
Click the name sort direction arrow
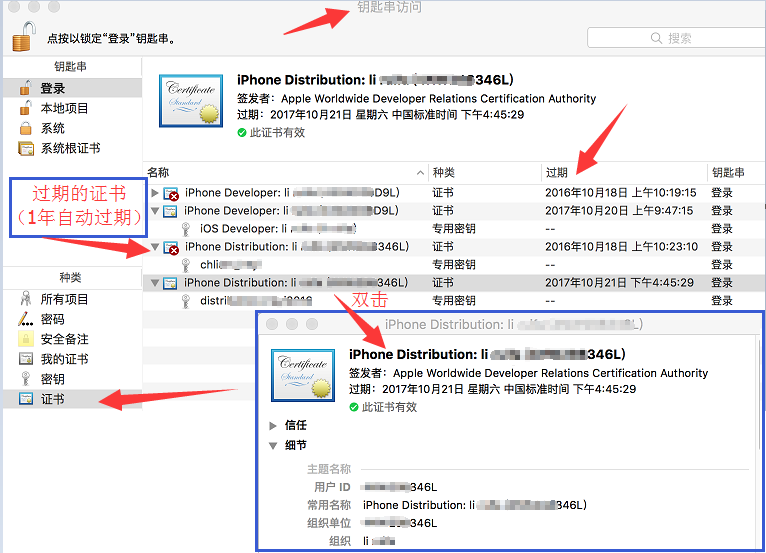coord(420,172)
